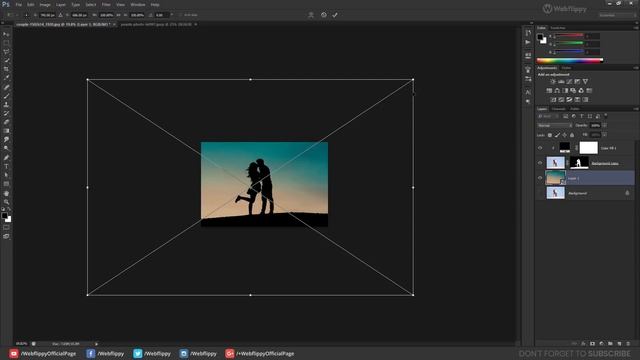This screenshot has width=640, height=360.
Task: Switch to the Channels tab
Action: coord(558,109)
